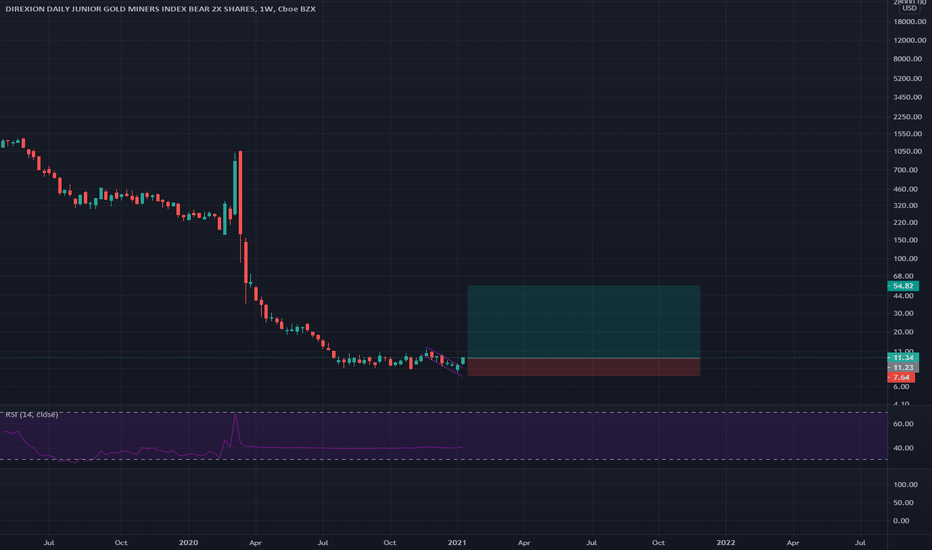Click the Oct label just before 2020
The image size is (932, 550).
[x=121, y=542]
